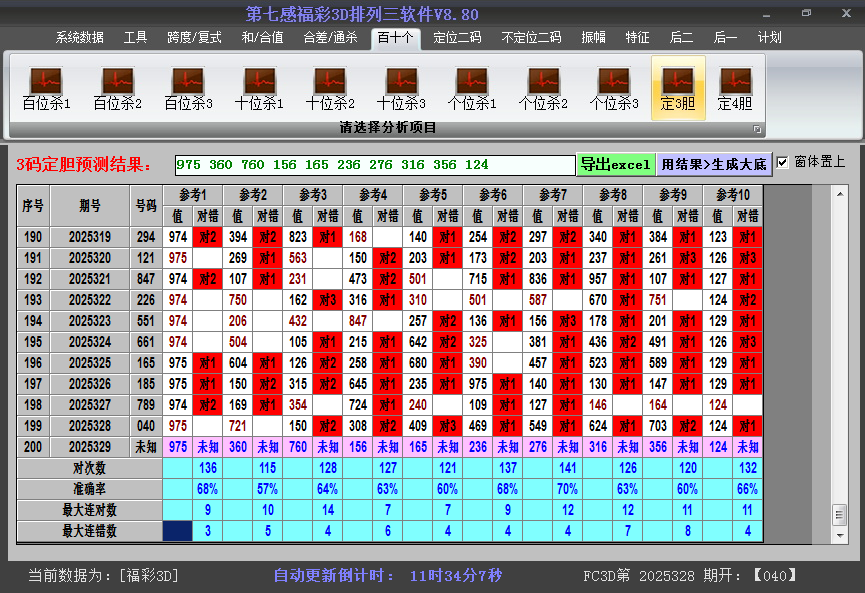
Task: Select the 个位杀3 analysis icon
Action: pyautogui.click(x=613, y=85)
